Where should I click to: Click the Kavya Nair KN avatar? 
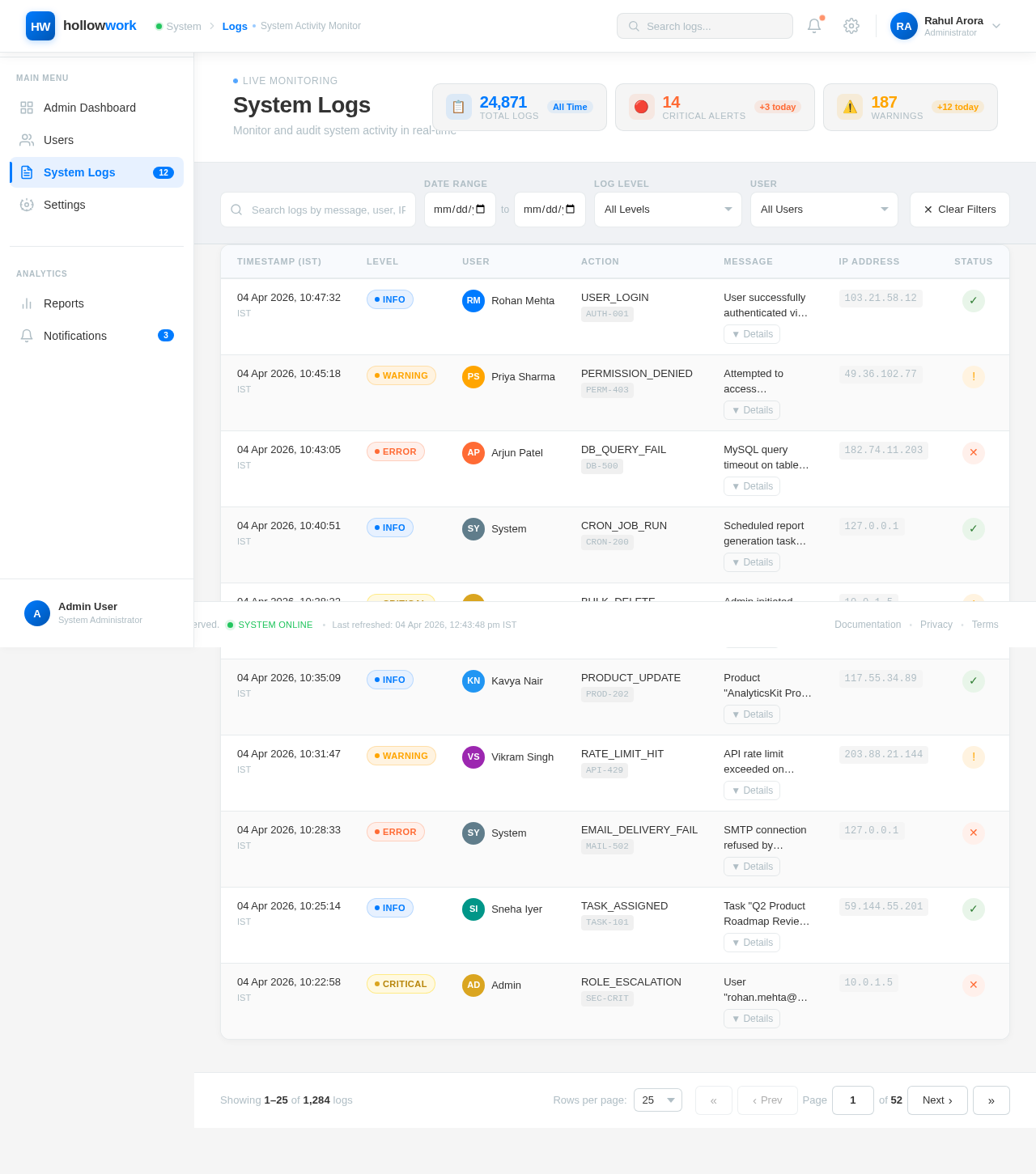coord(473,681)
